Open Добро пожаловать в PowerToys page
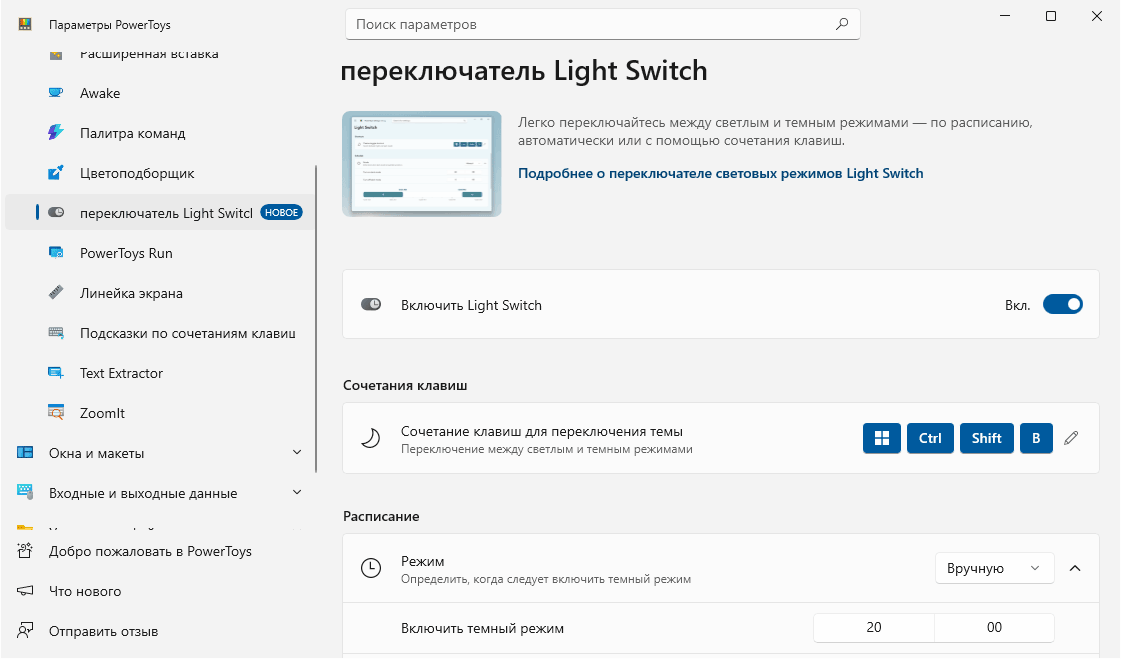Image resolution: width=1121 pixels, height=659 pixels. click(150, 551)
